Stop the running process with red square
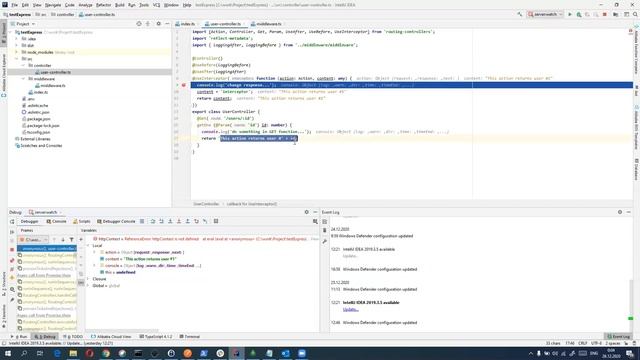Viewport: 640px width, 360px height. click(604, 14)
